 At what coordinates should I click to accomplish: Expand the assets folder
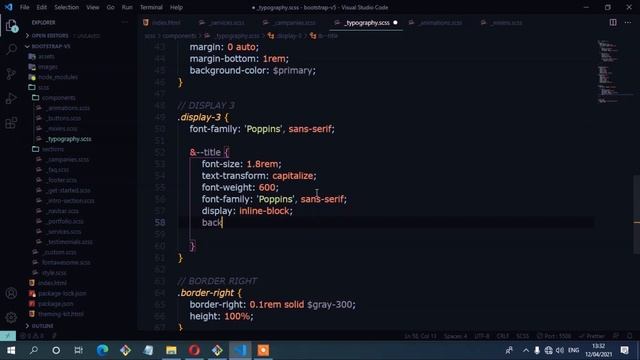46,56
